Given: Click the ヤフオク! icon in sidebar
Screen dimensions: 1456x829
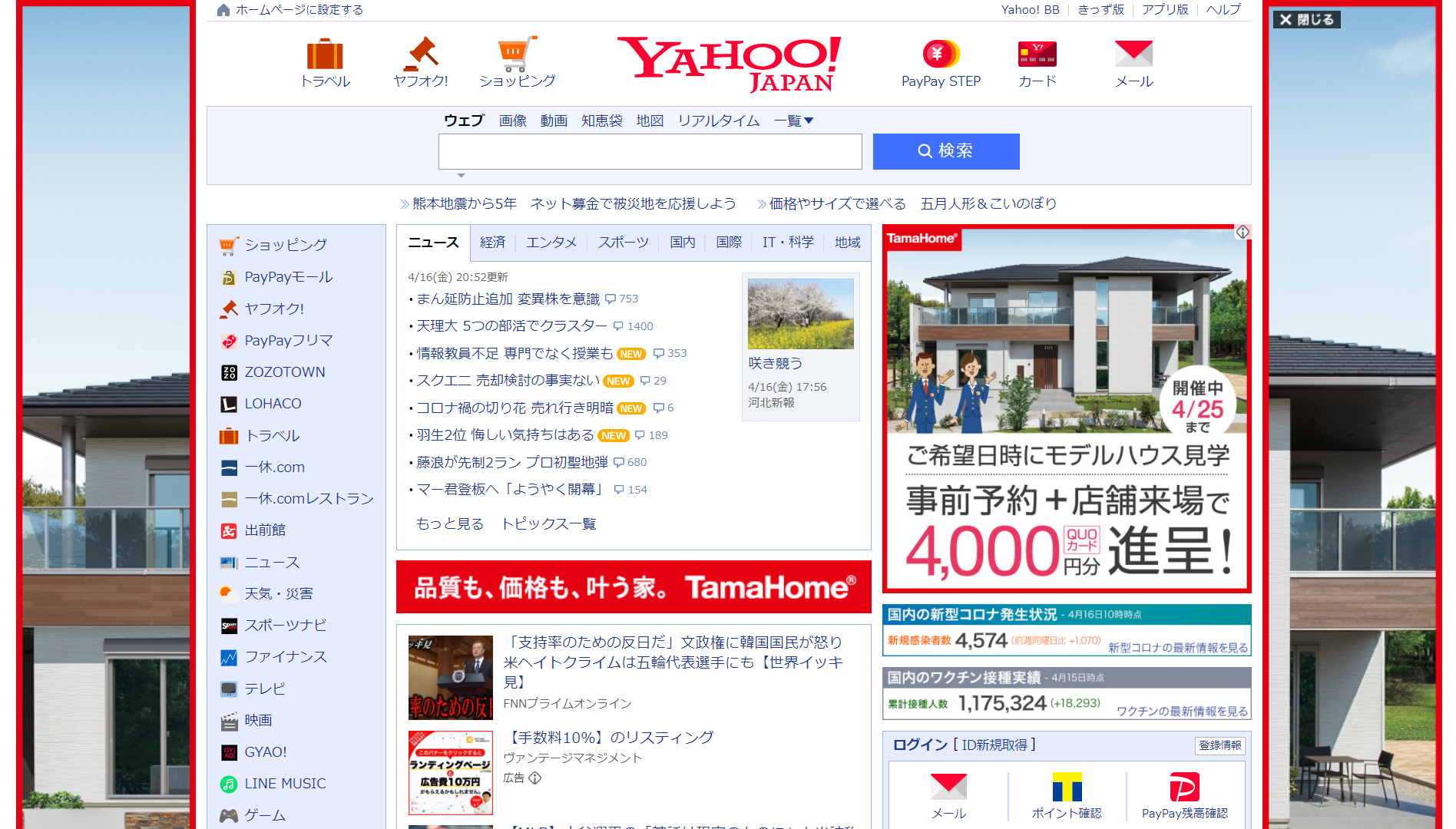Looking at the screenshot, I should 229,309.
